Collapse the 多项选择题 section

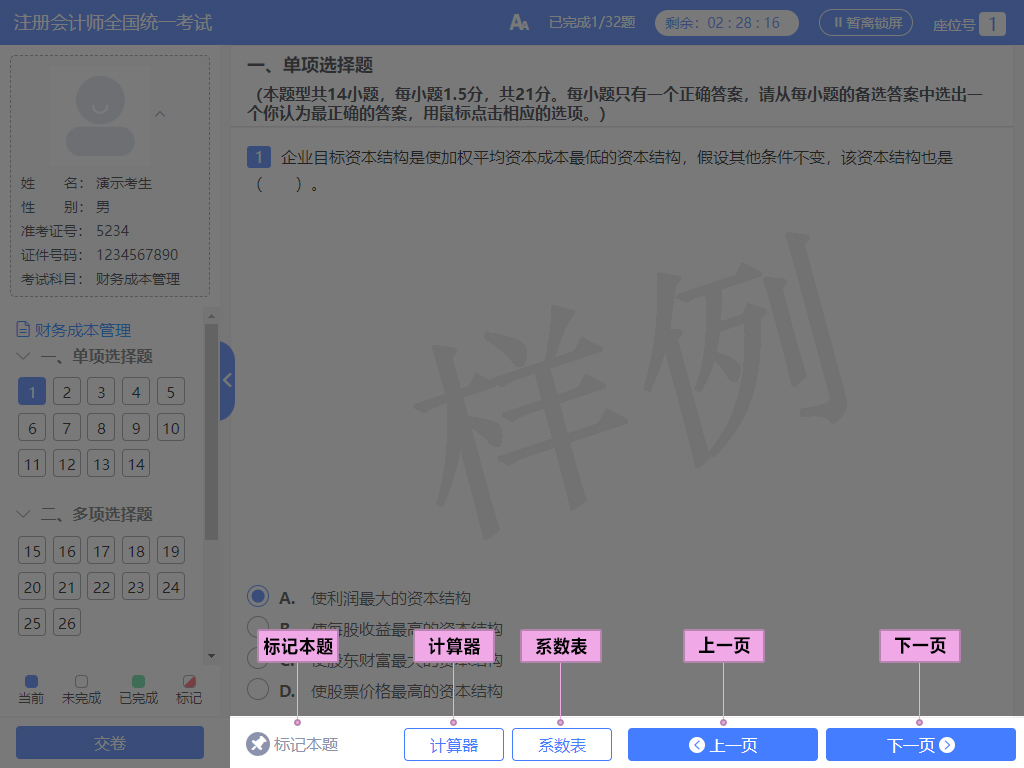click(x=23, y=514)
